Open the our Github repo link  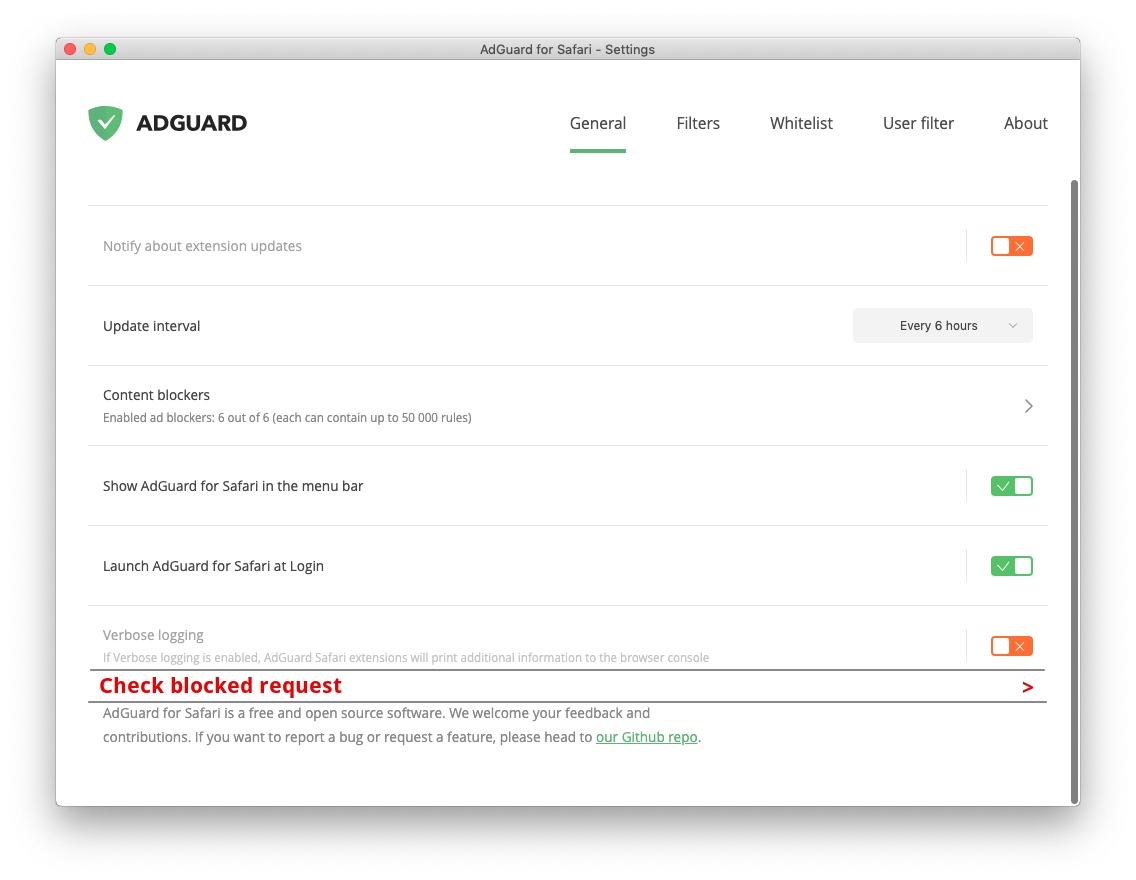pos(646,737)
